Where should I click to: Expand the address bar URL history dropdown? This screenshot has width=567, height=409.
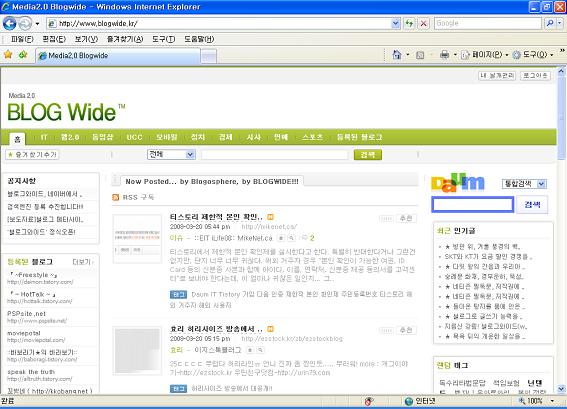point(396,24)
